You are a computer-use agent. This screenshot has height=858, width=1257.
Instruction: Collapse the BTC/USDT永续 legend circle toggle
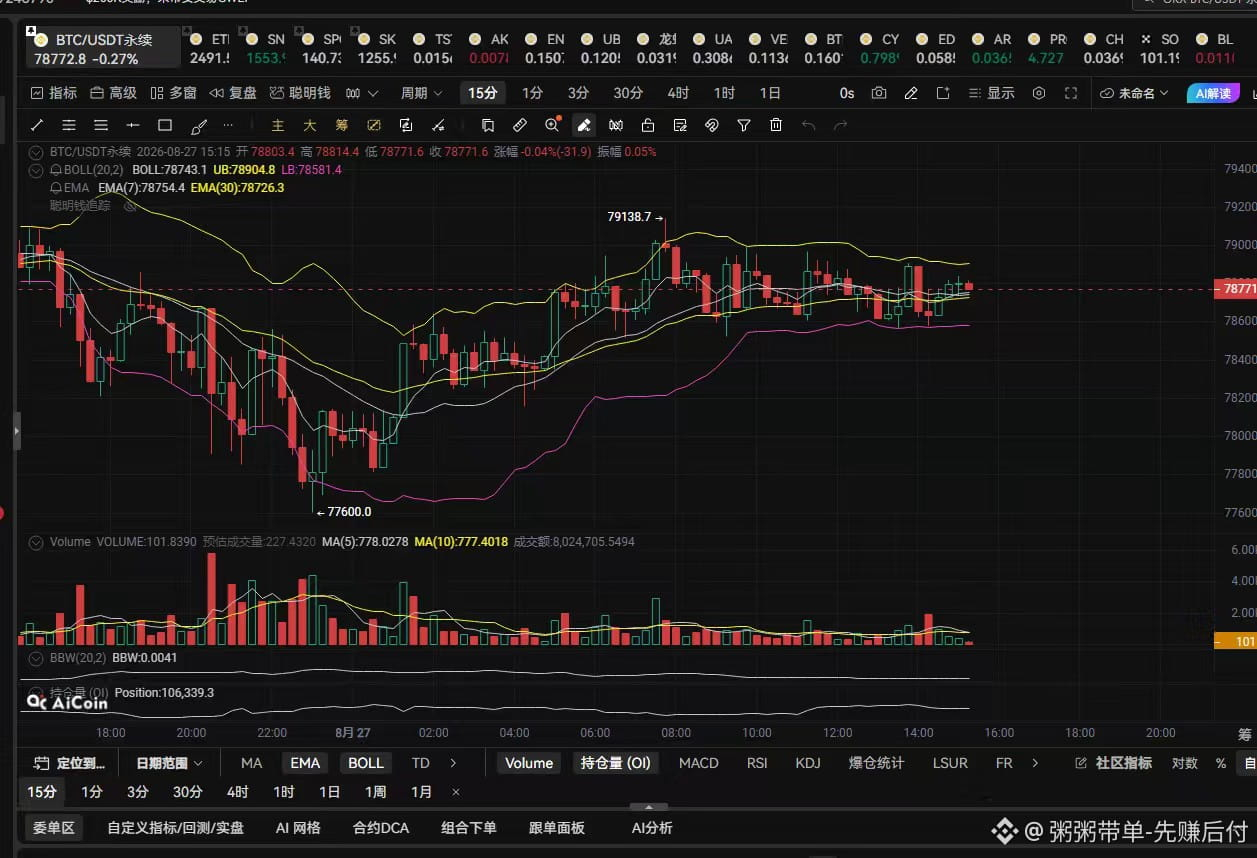click(36, 152)
